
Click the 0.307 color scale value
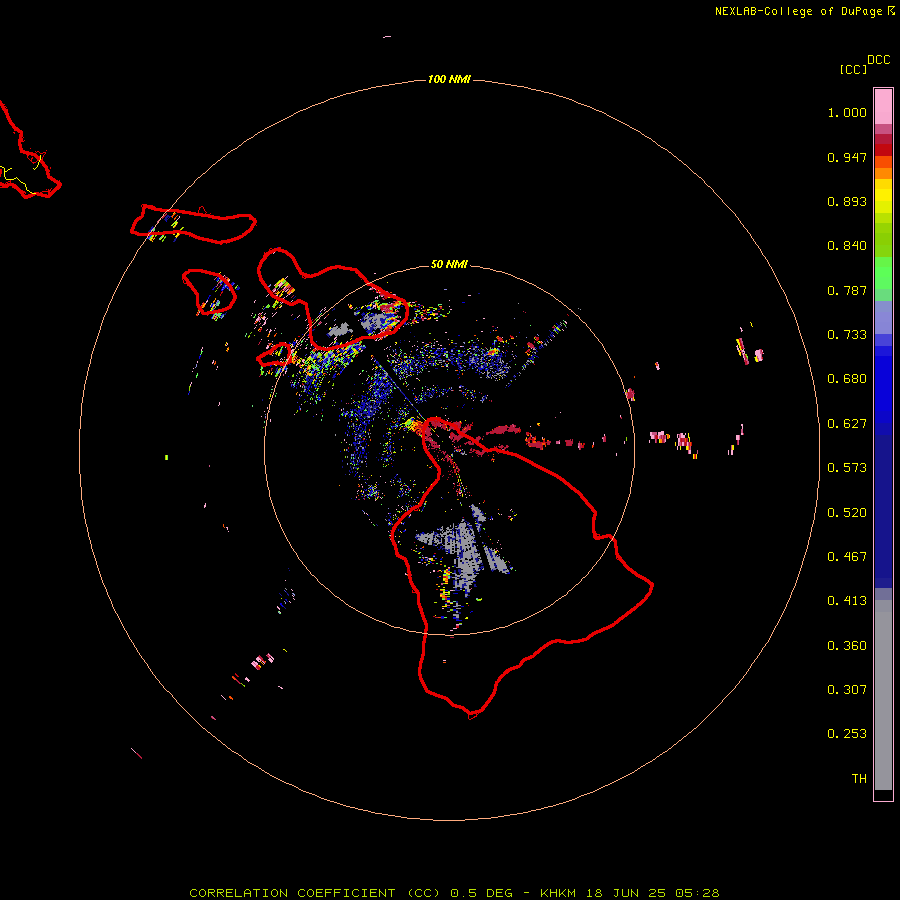(847, 690)
